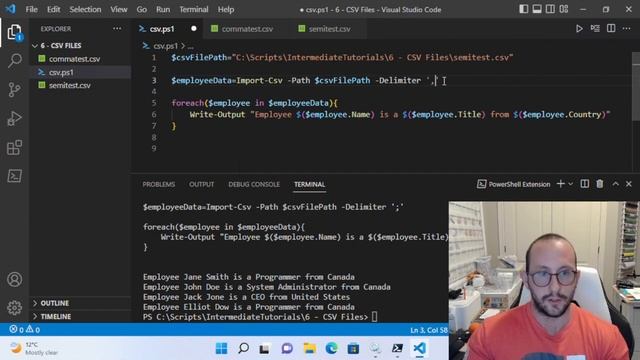Screen dimensions: 640x360
Task: Run the PowerShell script with play button
Action: point(579,29)
